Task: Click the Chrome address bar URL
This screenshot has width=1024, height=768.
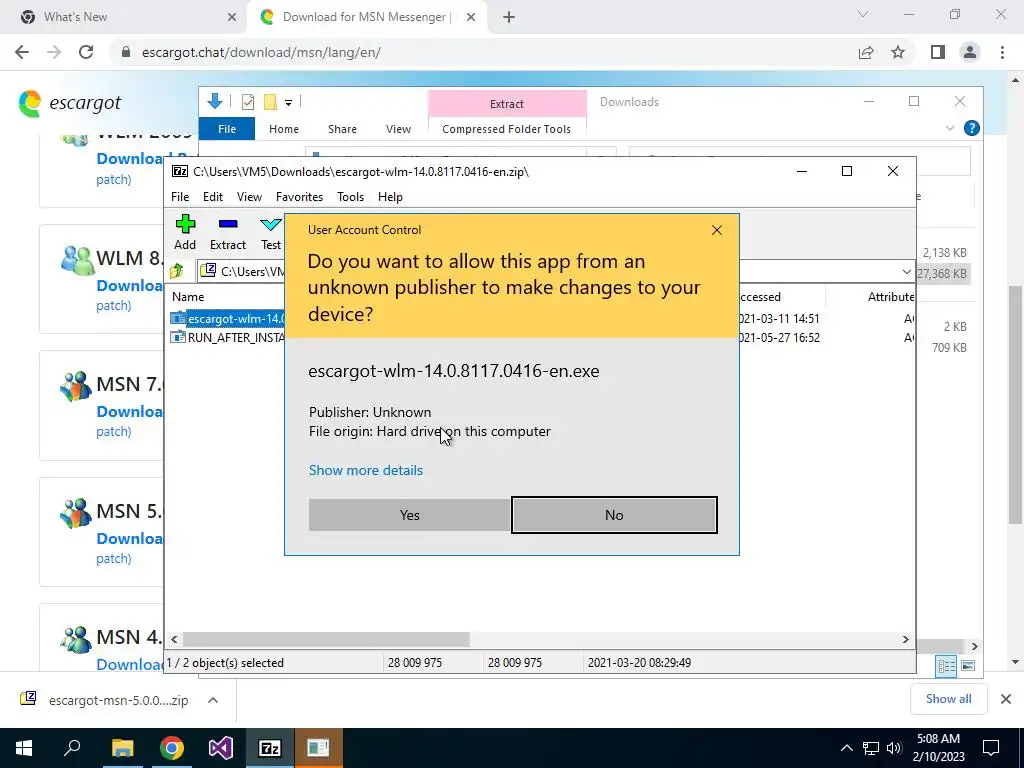Action: pyautogui.click(x=261, y=52)
